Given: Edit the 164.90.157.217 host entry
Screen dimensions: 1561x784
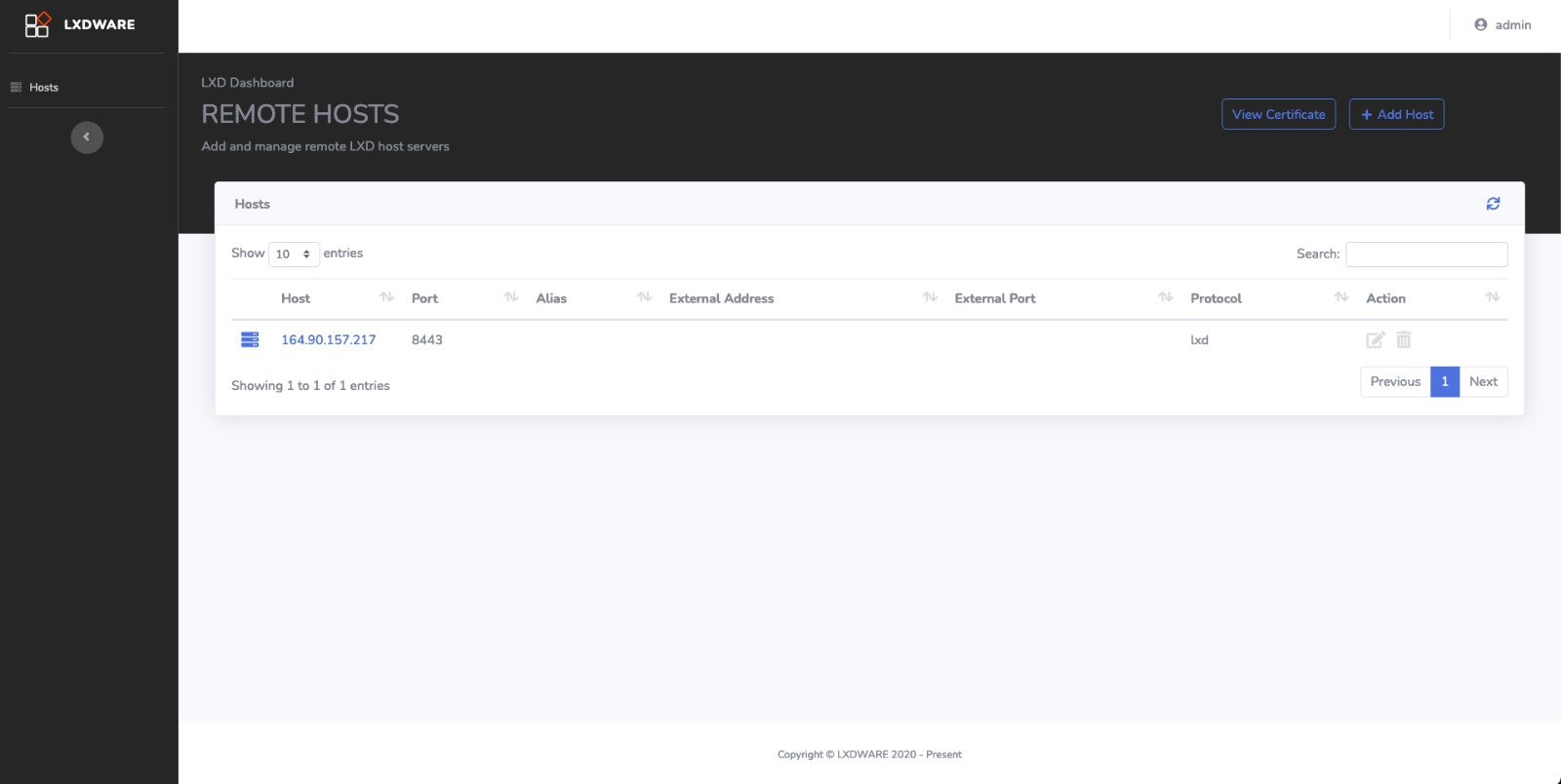Looking at the screenshot, I should (x=1375, y=340).
